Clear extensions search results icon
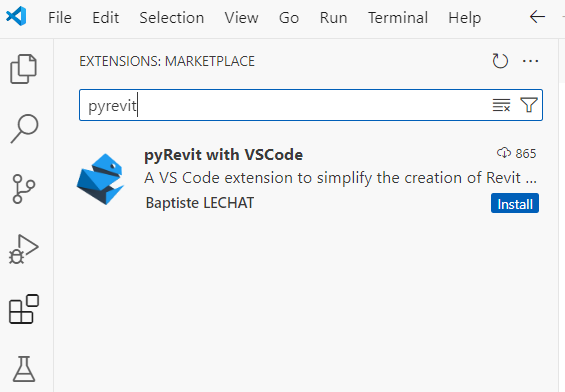Screen dimensions: 565x392 (x=501, y=105)
